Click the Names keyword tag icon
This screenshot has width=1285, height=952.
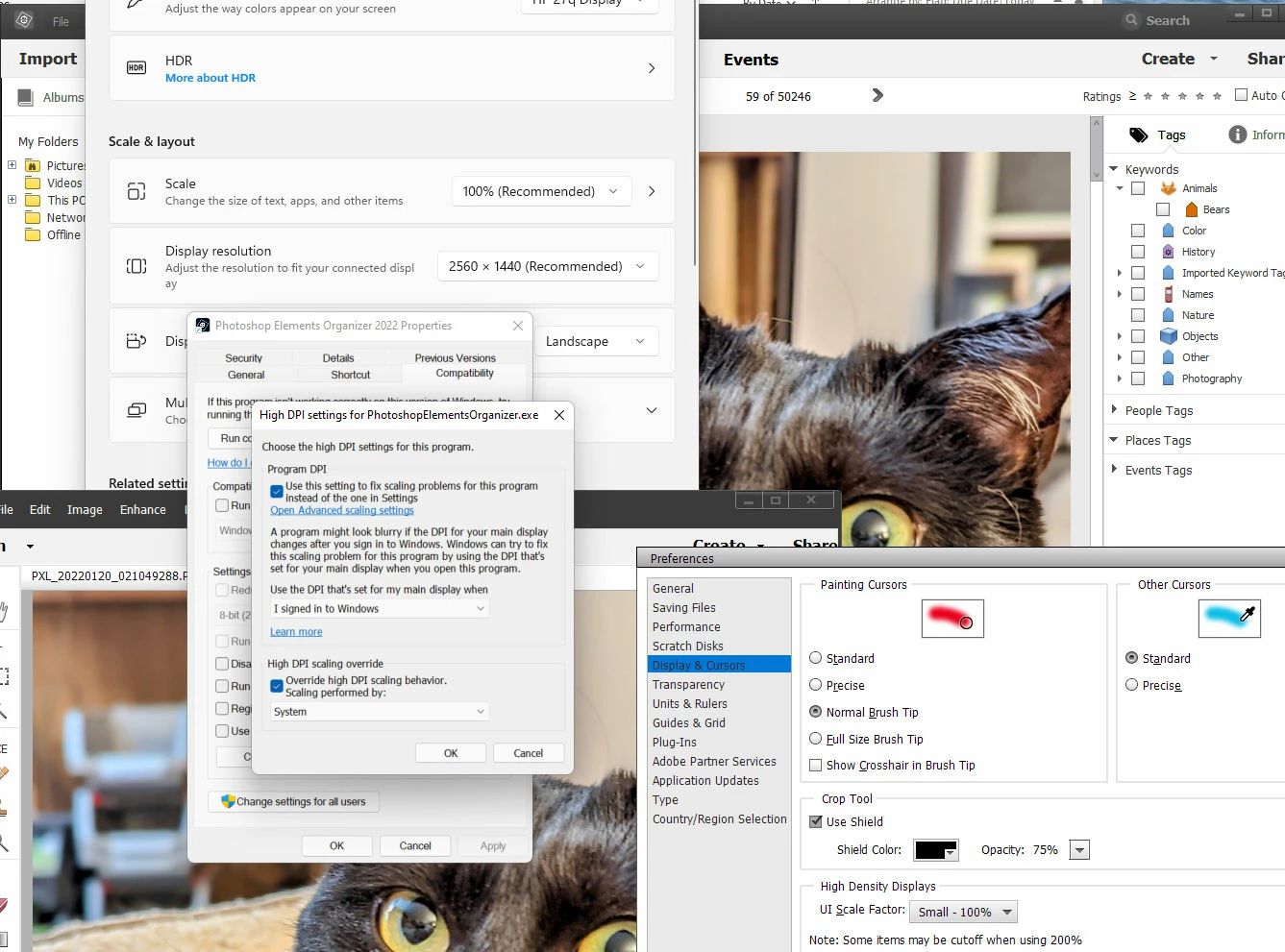pyautogui.click(x=1169, y=294)
